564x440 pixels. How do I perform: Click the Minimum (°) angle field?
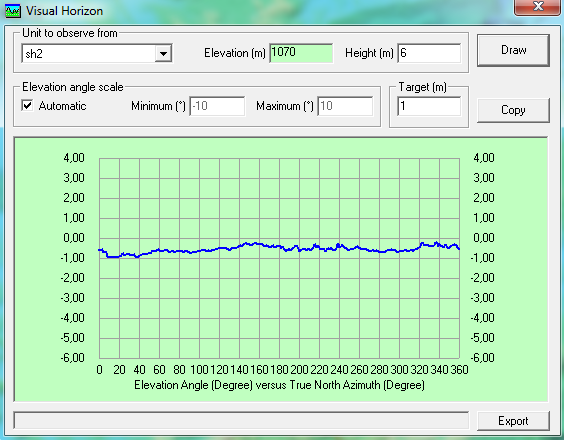point(217,106)
